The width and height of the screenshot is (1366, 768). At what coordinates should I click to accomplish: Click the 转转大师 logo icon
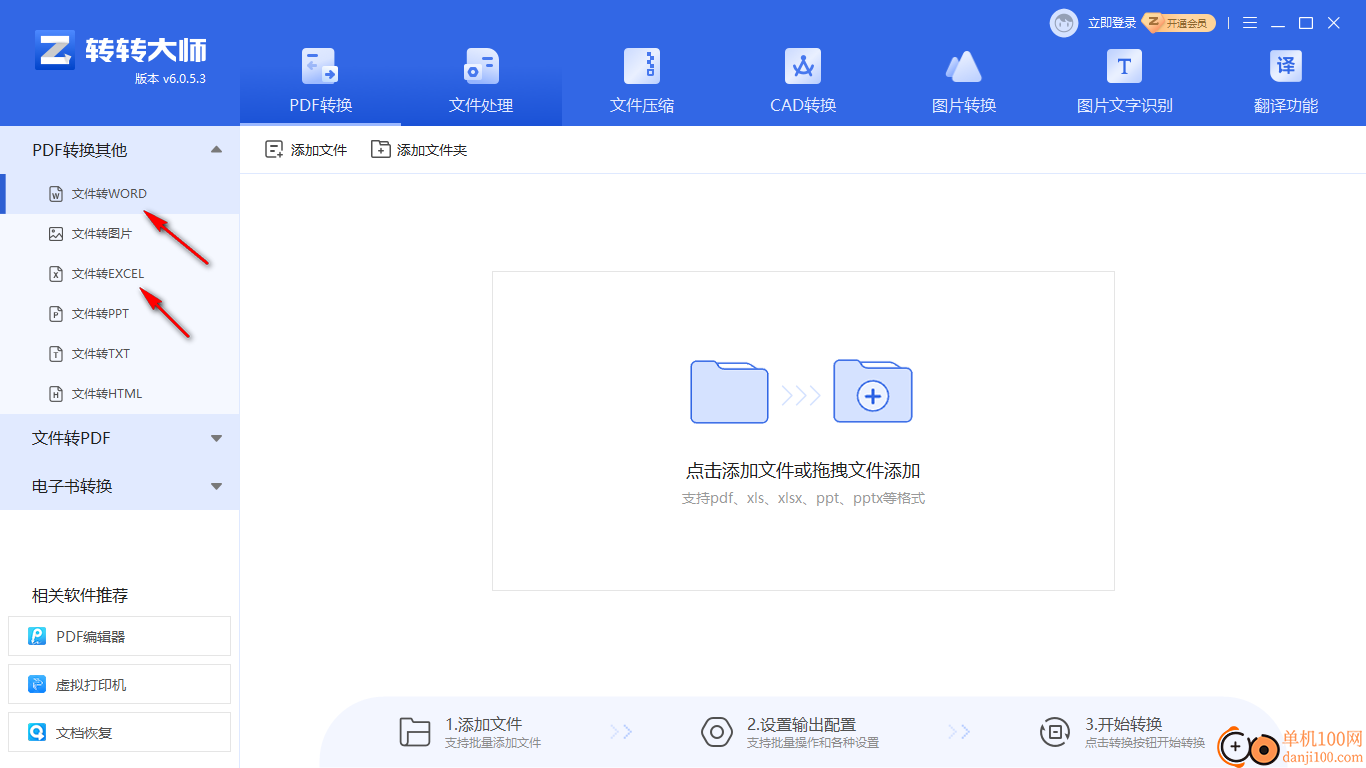pyautogui.click(x=55, y=49)
